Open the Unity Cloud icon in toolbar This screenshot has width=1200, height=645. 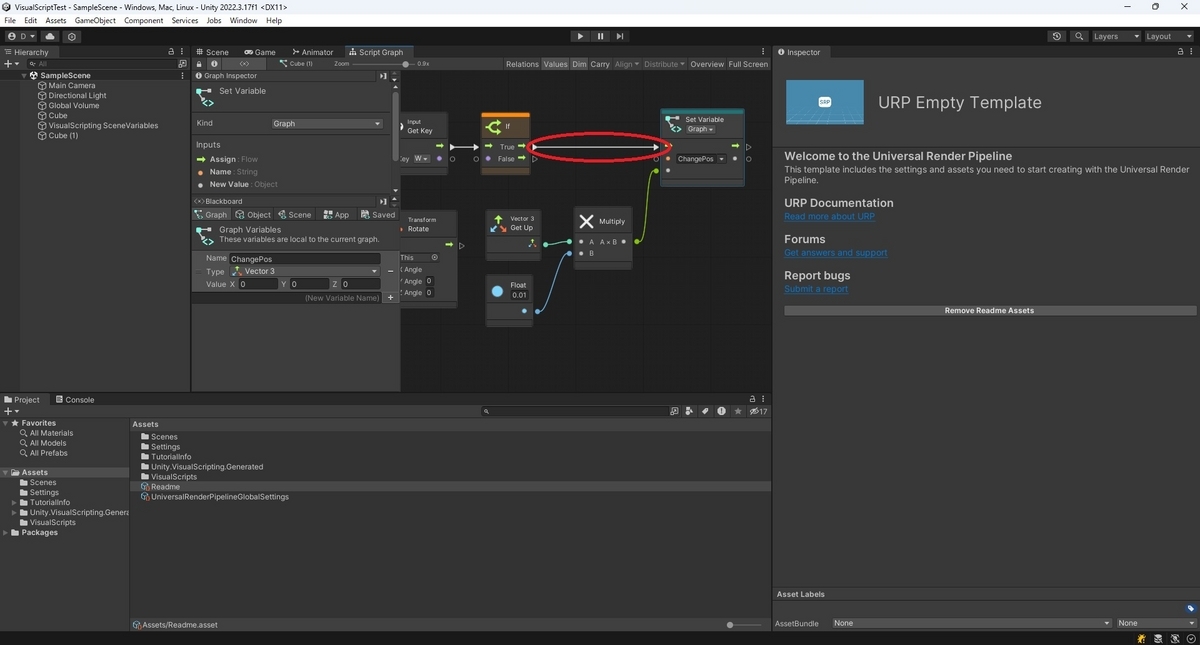pos(50,36)
